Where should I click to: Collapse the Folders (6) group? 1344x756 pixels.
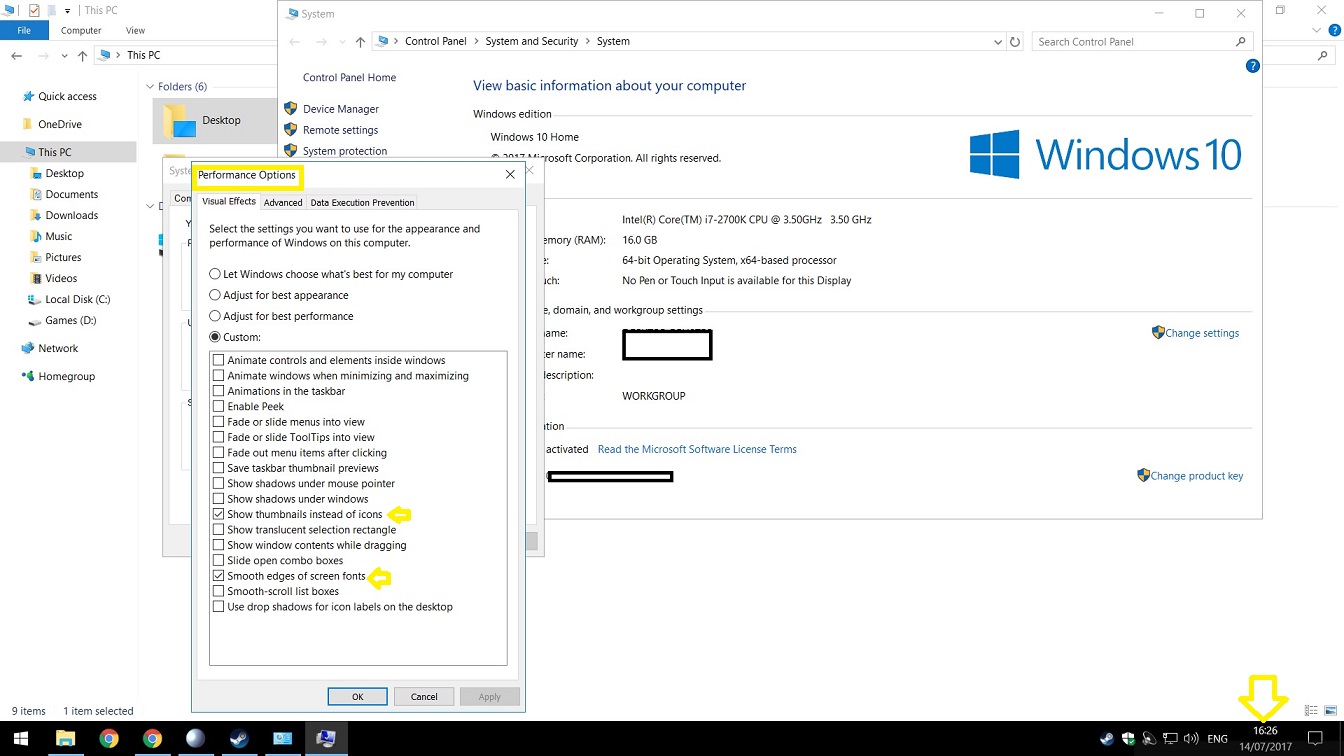point(151,87)
